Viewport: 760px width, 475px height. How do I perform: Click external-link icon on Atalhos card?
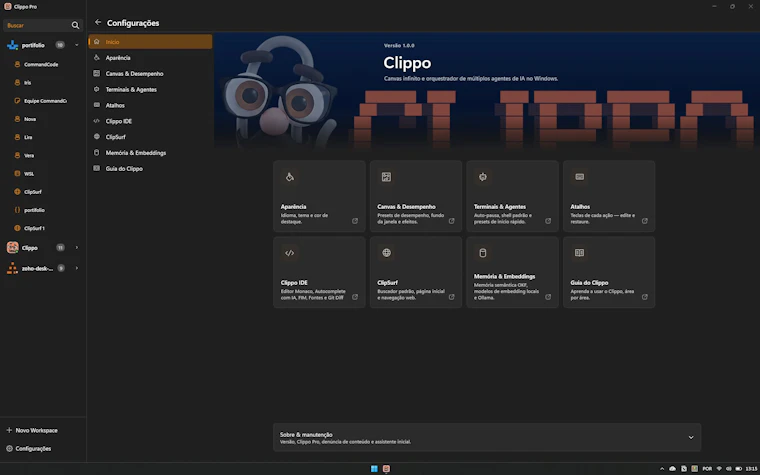(645, 221)
